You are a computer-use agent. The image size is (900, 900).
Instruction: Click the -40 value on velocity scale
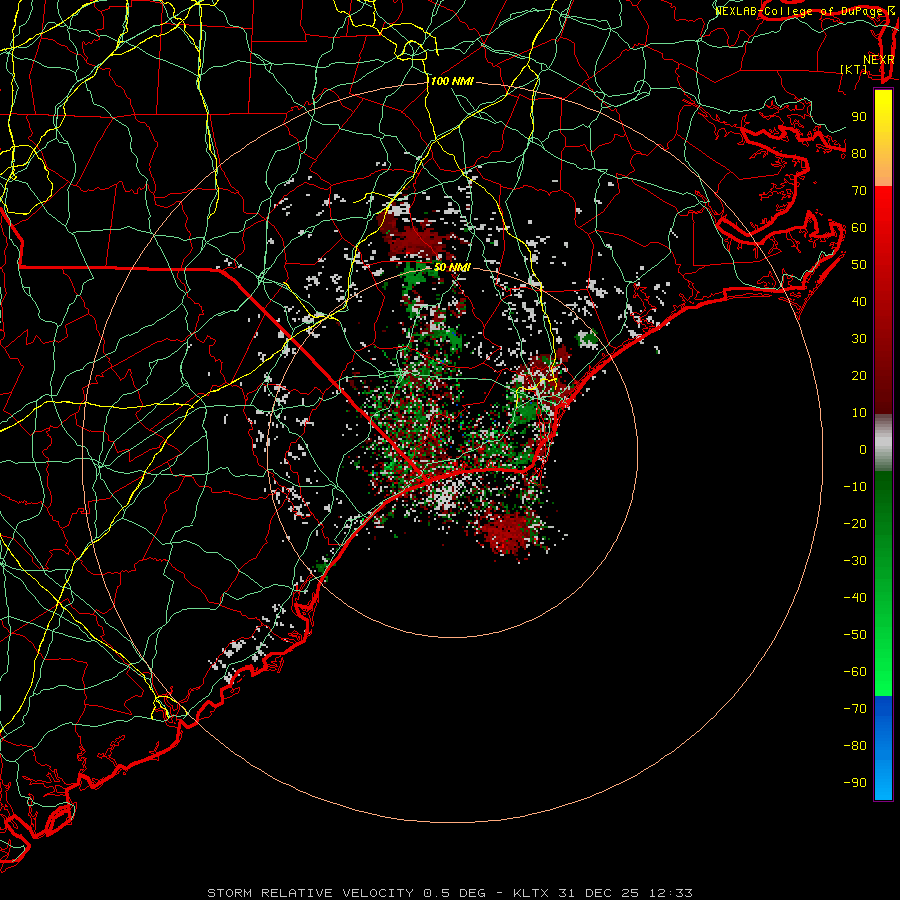pos(855,598)
